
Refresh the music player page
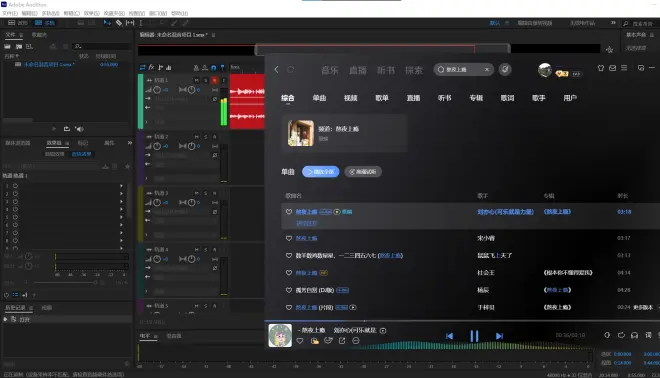coord(290,69)
